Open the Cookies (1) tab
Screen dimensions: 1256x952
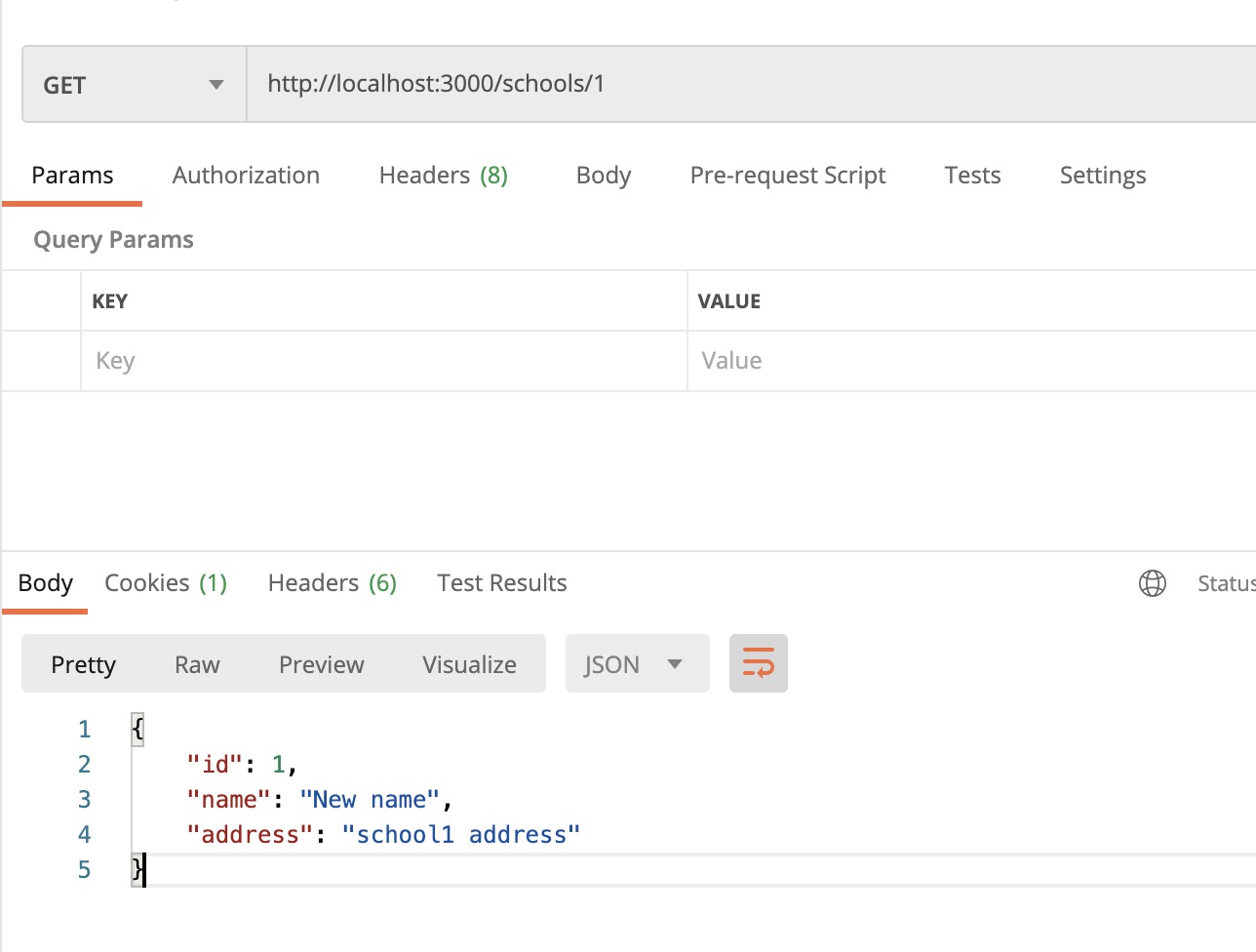[x=166, y=583]
